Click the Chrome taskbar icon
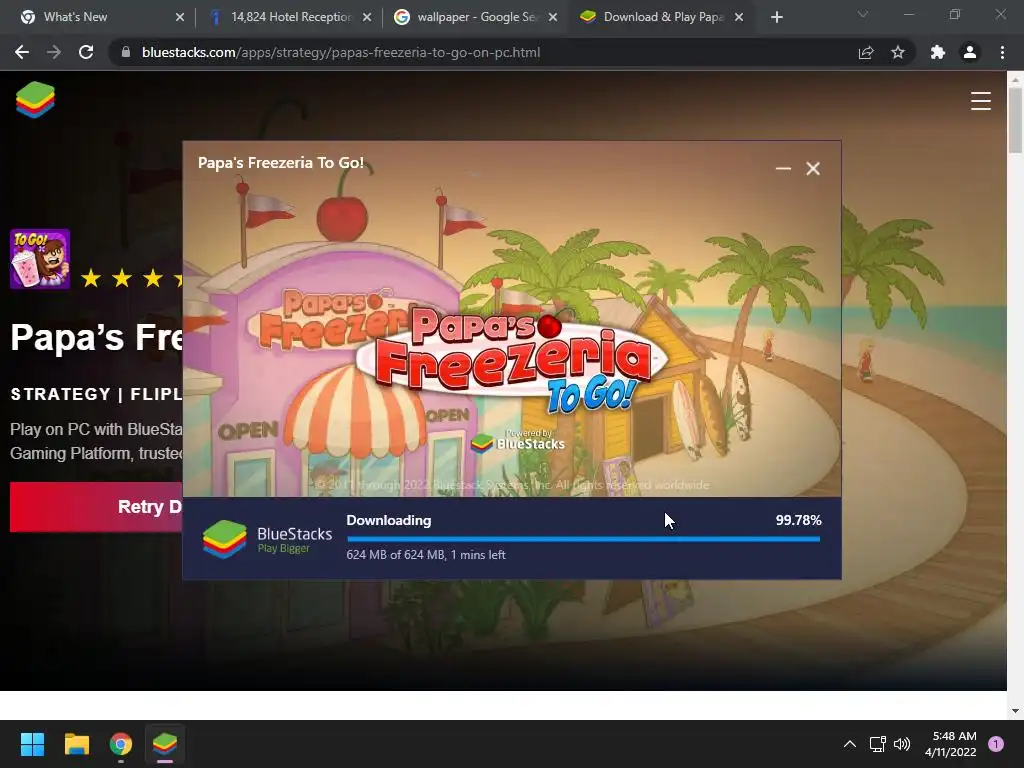1024x768 pixels. click(x=121, y=744)
